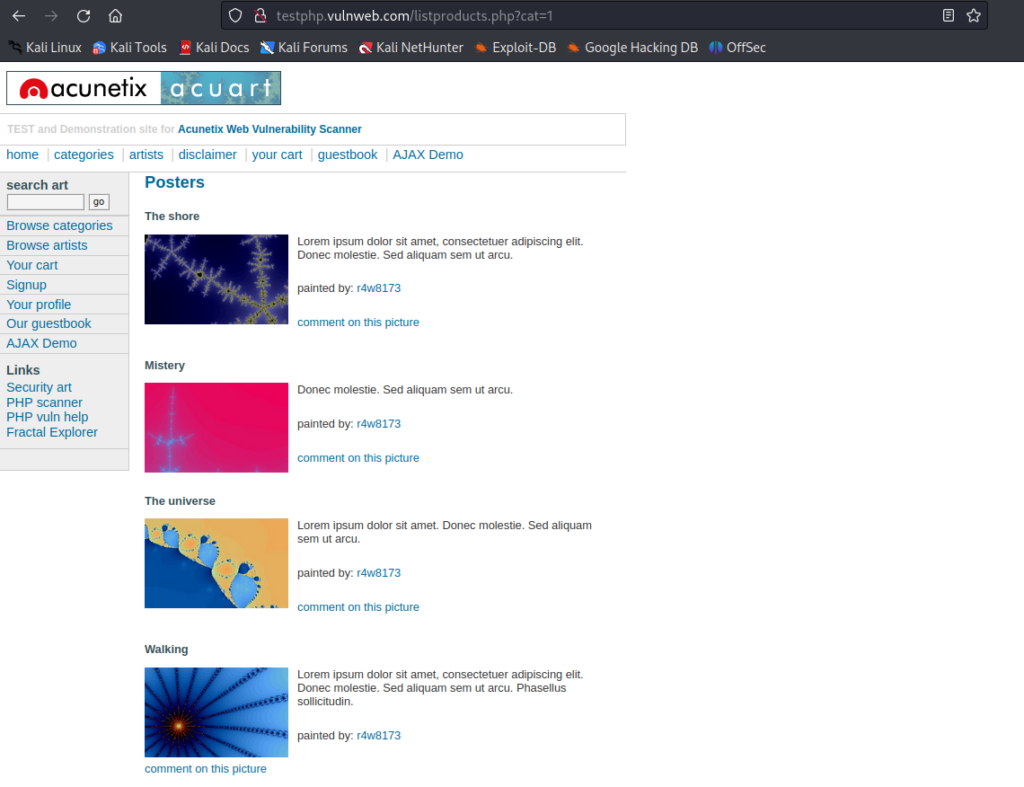
Task: Toggle reader view icon
Action: click(x=948, y=16)
